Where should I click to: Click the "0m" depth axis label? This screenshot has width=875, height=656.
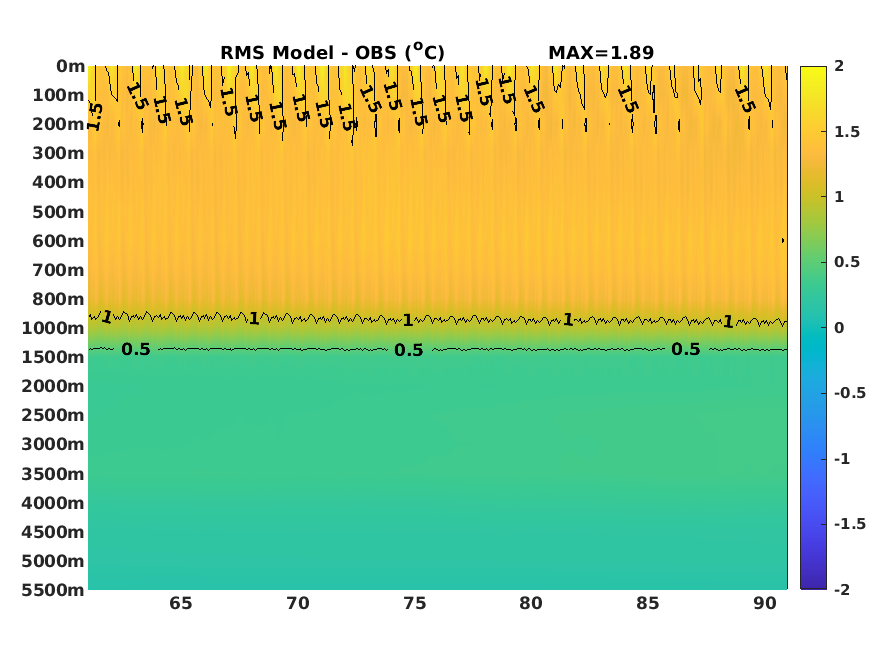click(70, 66)
